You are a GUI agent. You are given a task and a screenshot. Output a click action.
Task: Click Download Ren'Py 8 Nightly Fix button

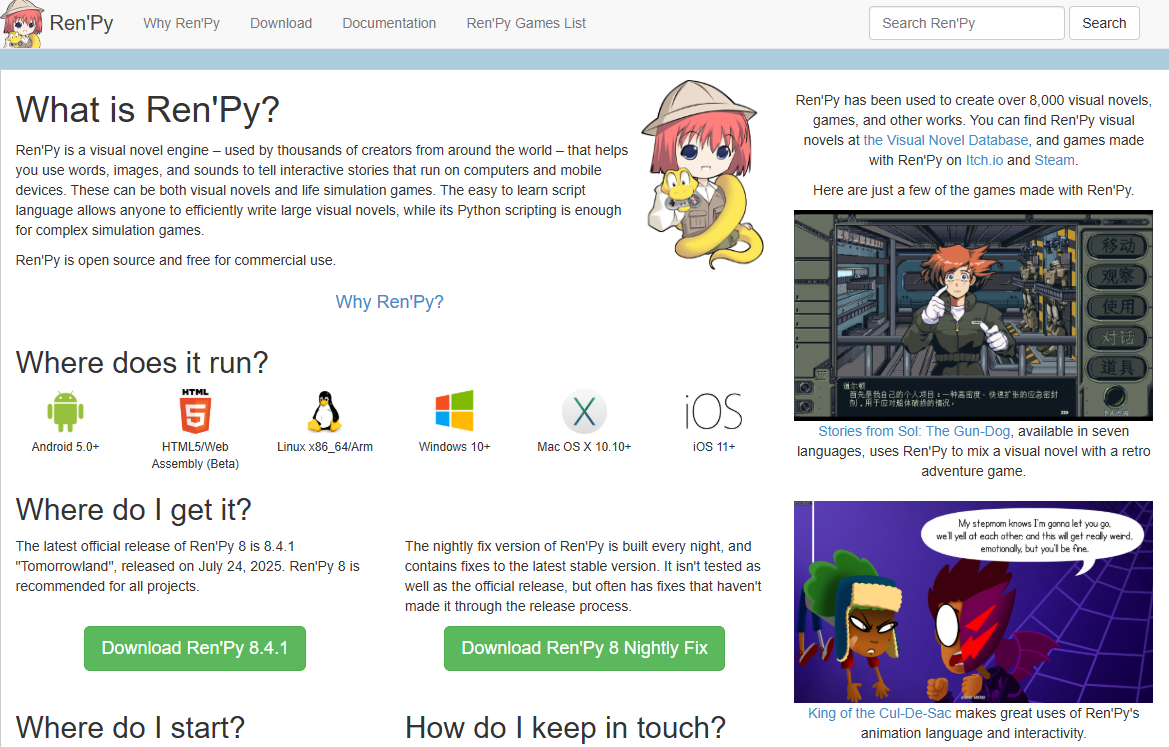584,649
